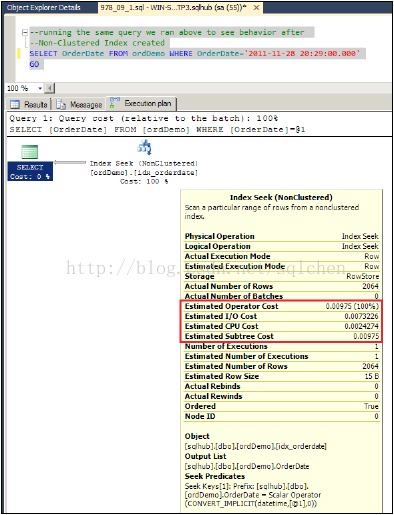Select the SELECT operator table icon
This screenshot has height=515, width=394.
[30, 152]
